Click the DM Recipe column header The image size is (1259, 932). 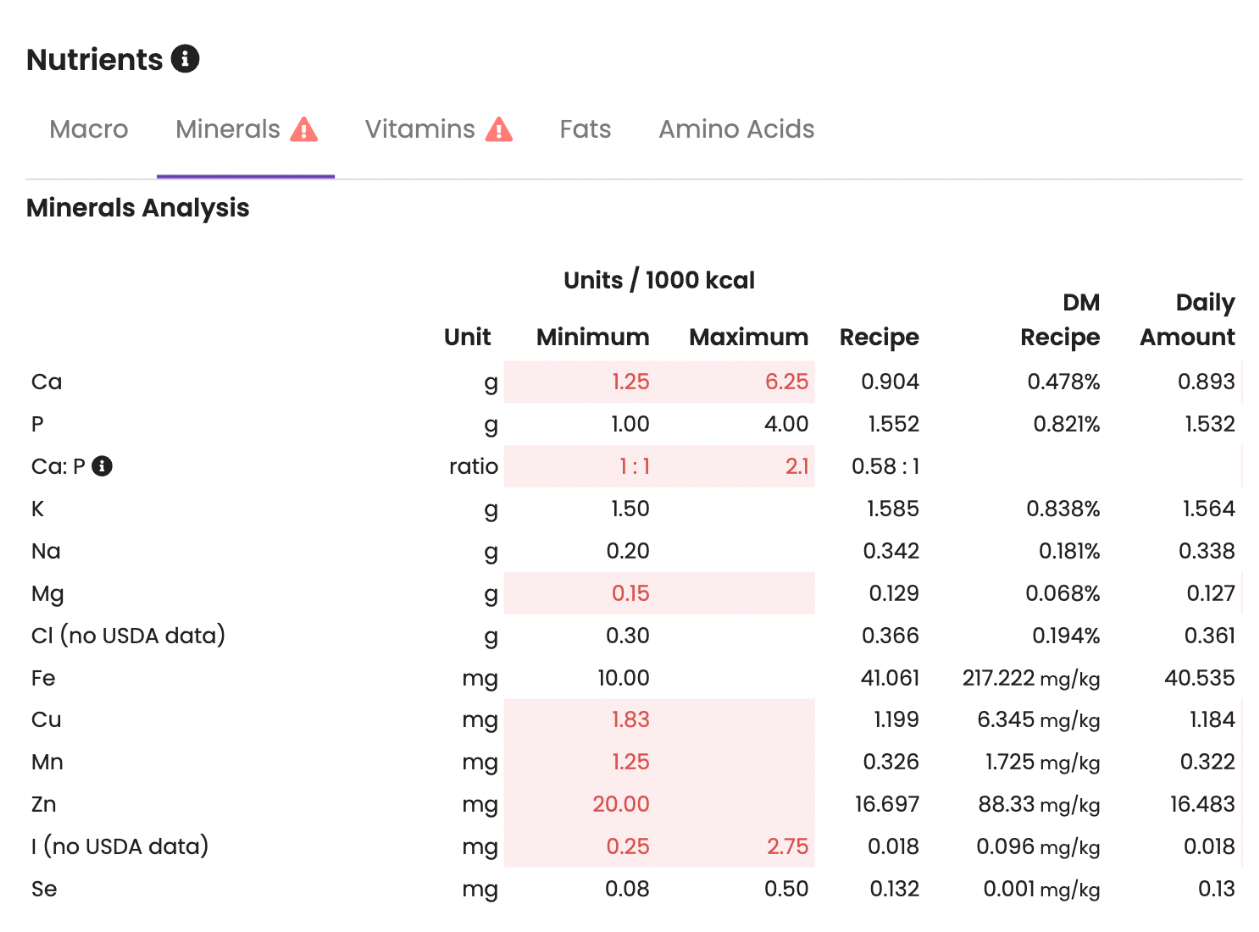click(x=1060, y=320)
